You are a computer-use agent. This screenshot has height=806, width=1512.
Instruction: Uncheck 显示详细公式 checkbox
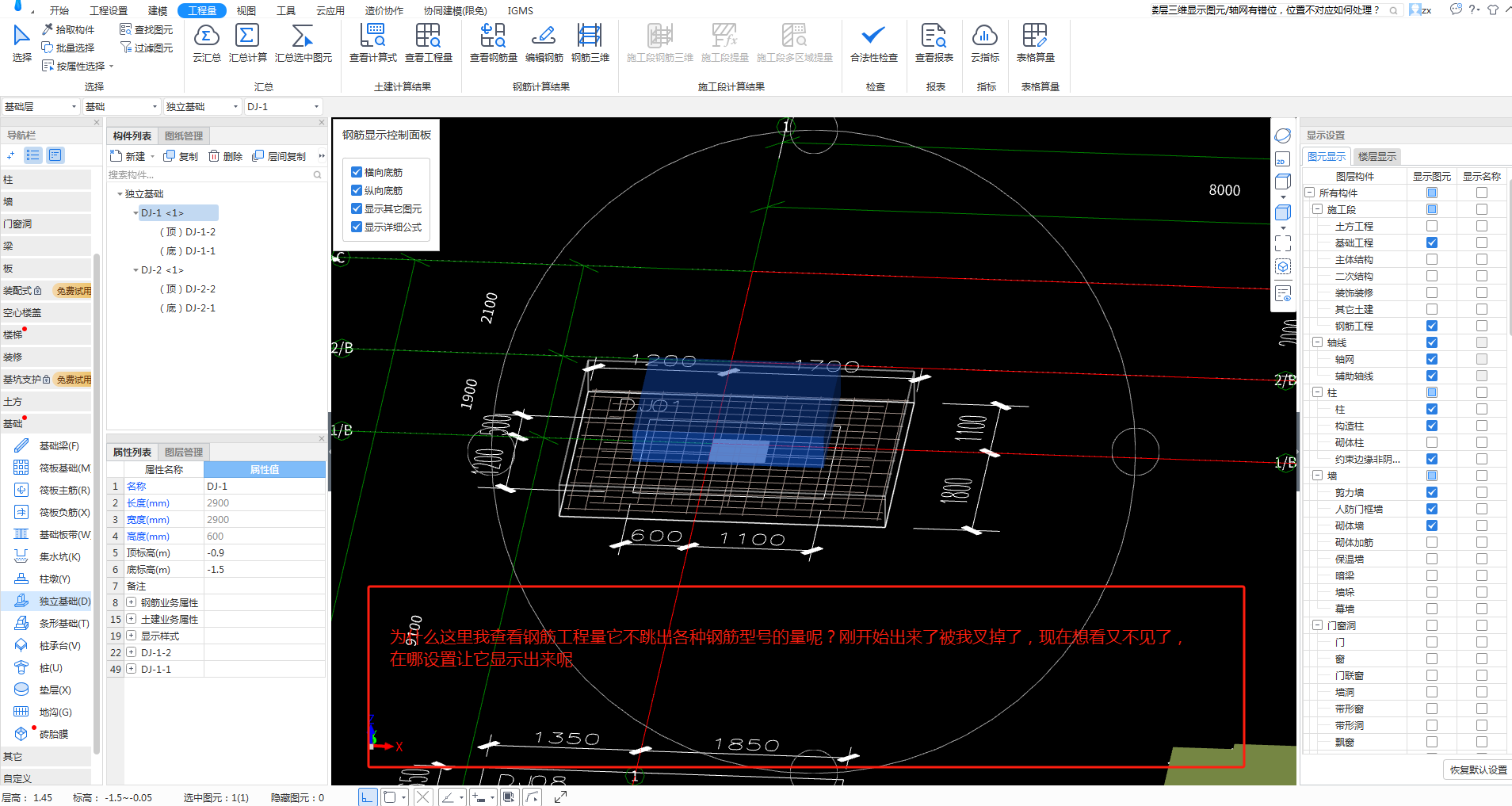357,227
